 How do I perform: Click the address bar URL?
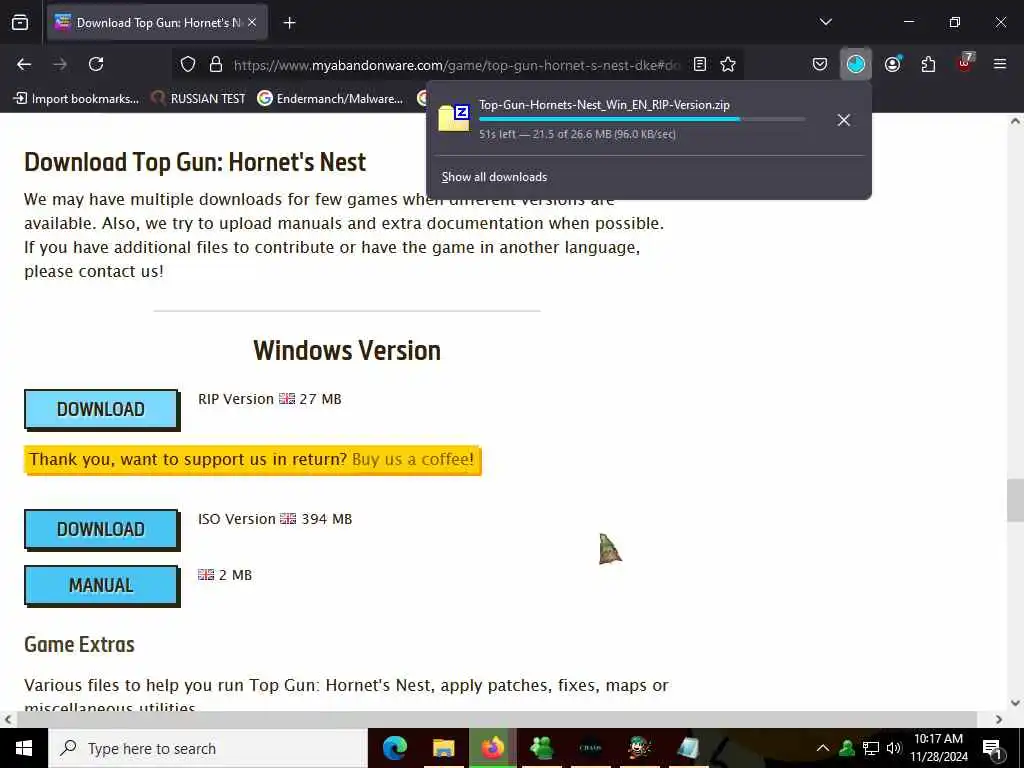coord(456,65)
